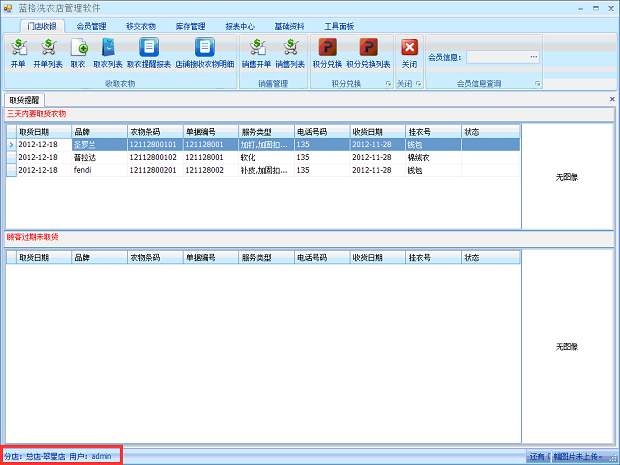The image size is (620, 465).
Task: Click the 销售开单 icon
Action: pos(257,47)
